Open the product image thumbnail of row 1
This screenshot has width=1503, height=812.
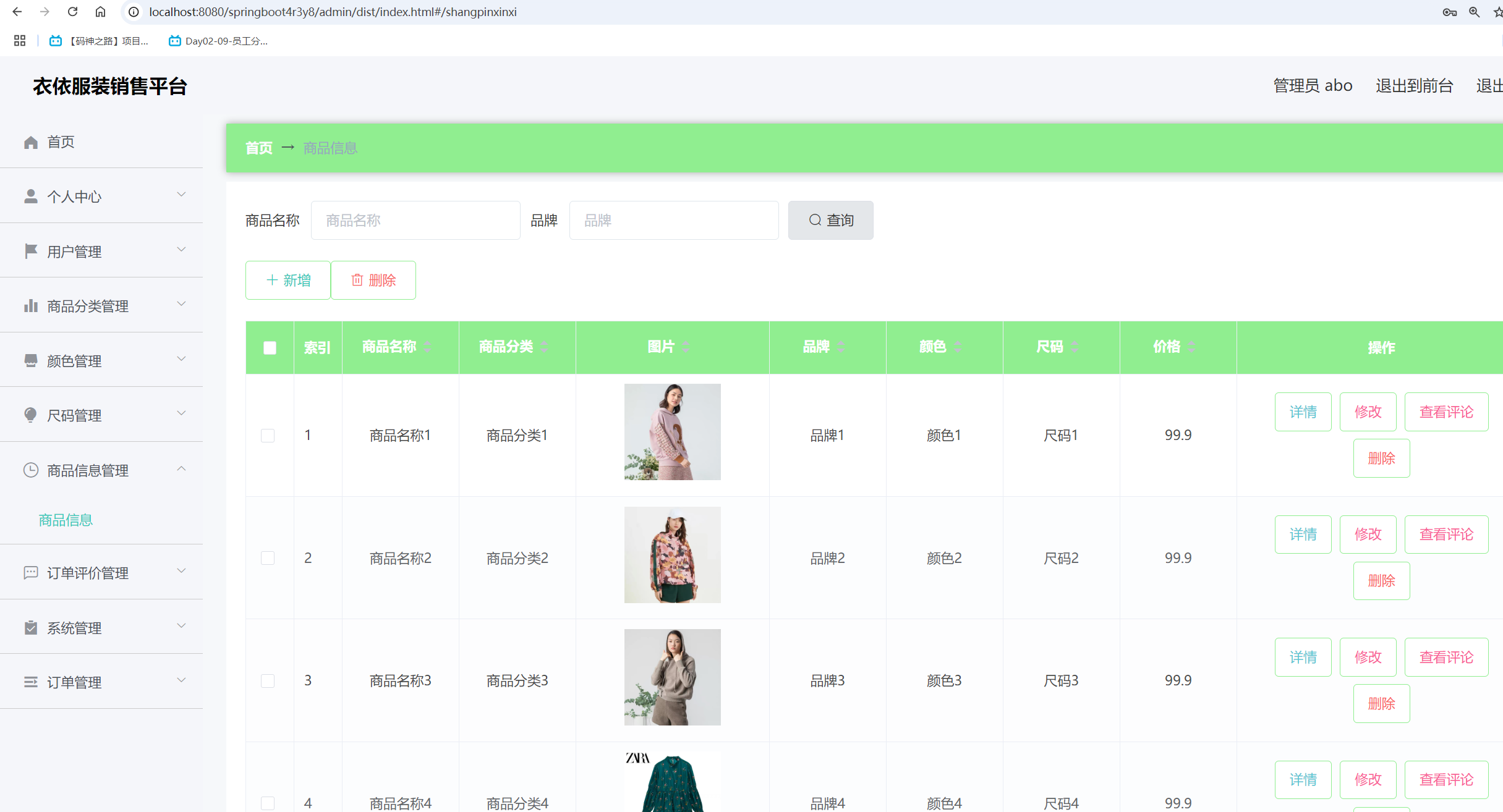point(672,431)
